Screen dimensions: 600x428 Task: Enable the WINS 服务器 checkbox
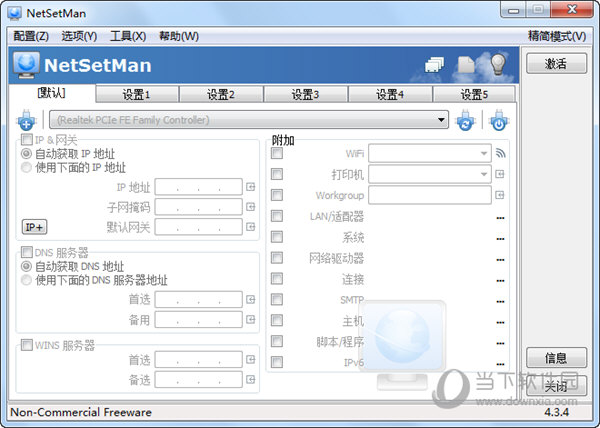tap(27, 345)
